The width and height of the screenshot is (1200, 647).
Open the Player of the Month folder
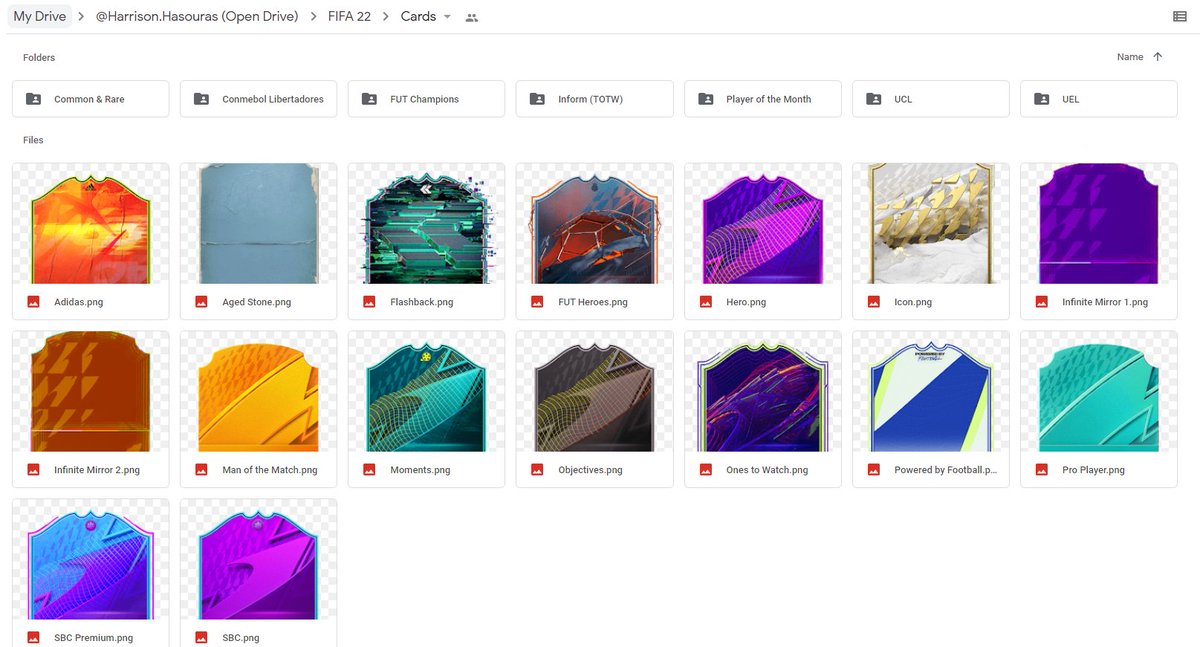tap(763, 99)
